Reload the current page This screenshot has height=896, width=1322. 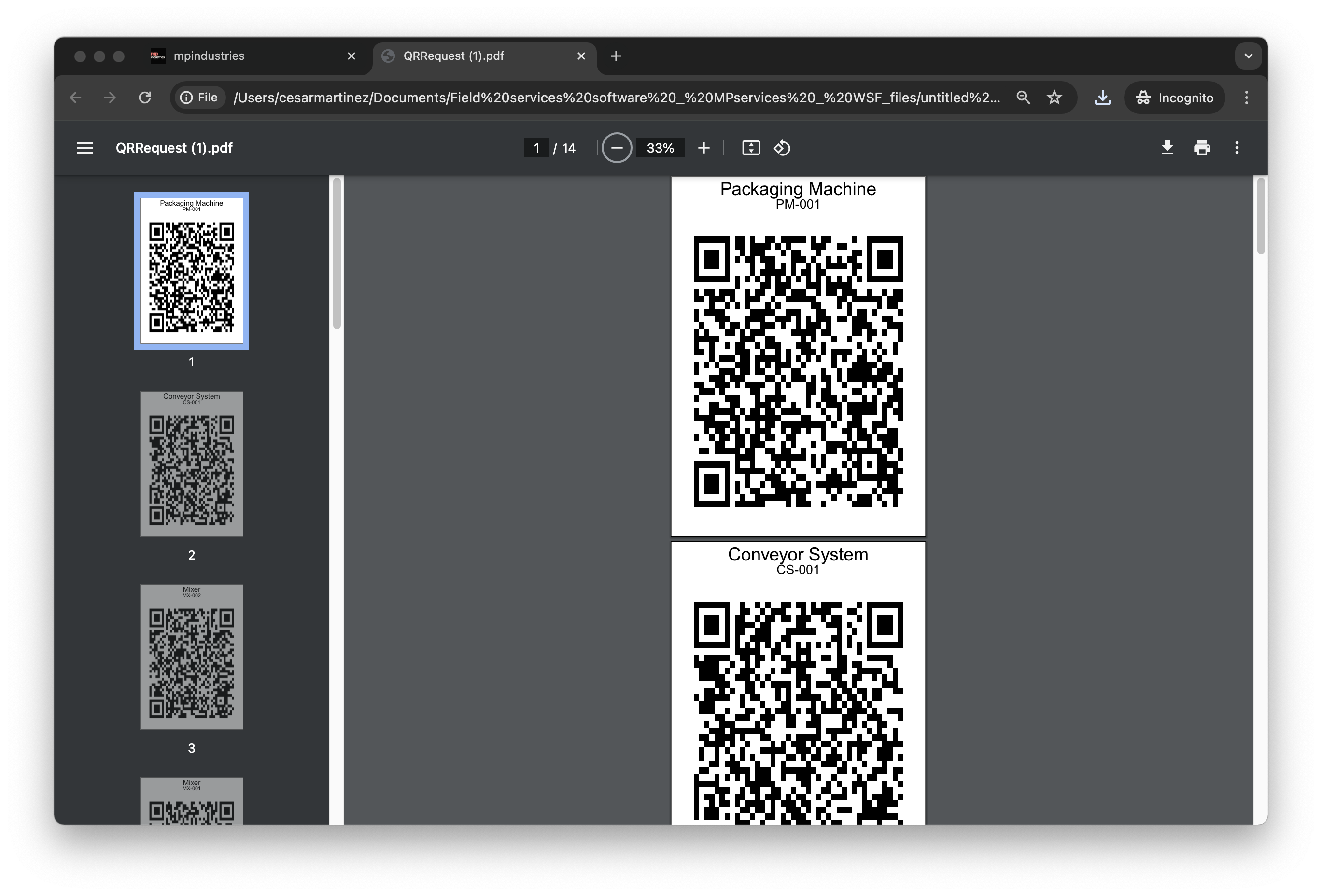pyautogui.click(x=145, y=98)
